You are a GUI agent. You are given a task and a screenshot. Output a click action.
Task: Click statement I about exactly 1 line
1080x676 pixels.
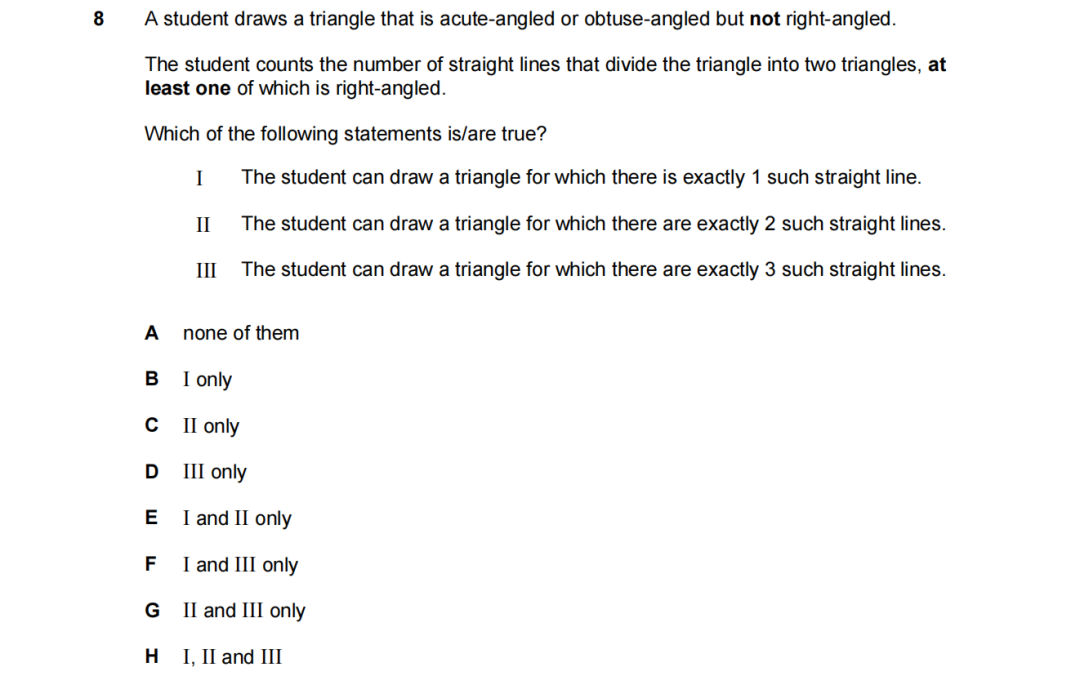coord(559,178)
